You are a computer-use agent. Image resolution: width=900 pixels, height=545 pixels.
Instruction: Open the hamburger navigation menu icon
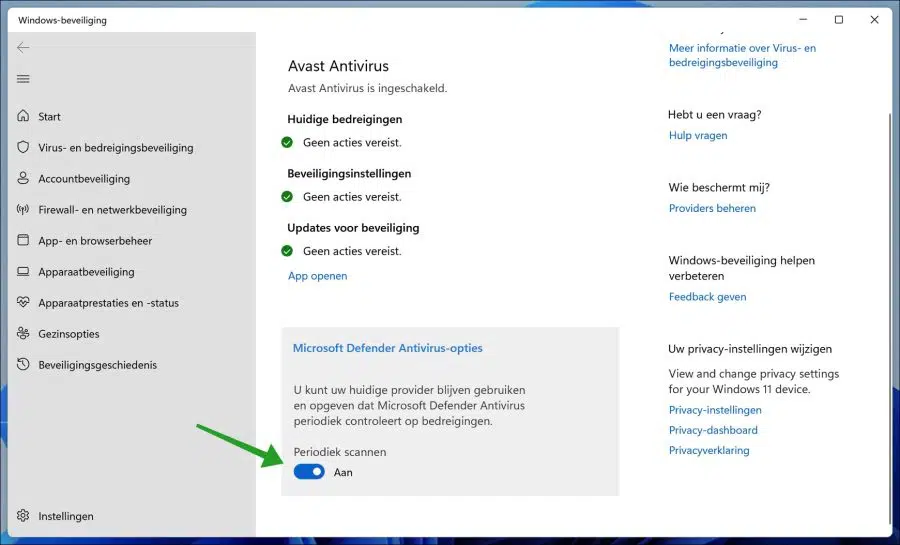point(23,79)
